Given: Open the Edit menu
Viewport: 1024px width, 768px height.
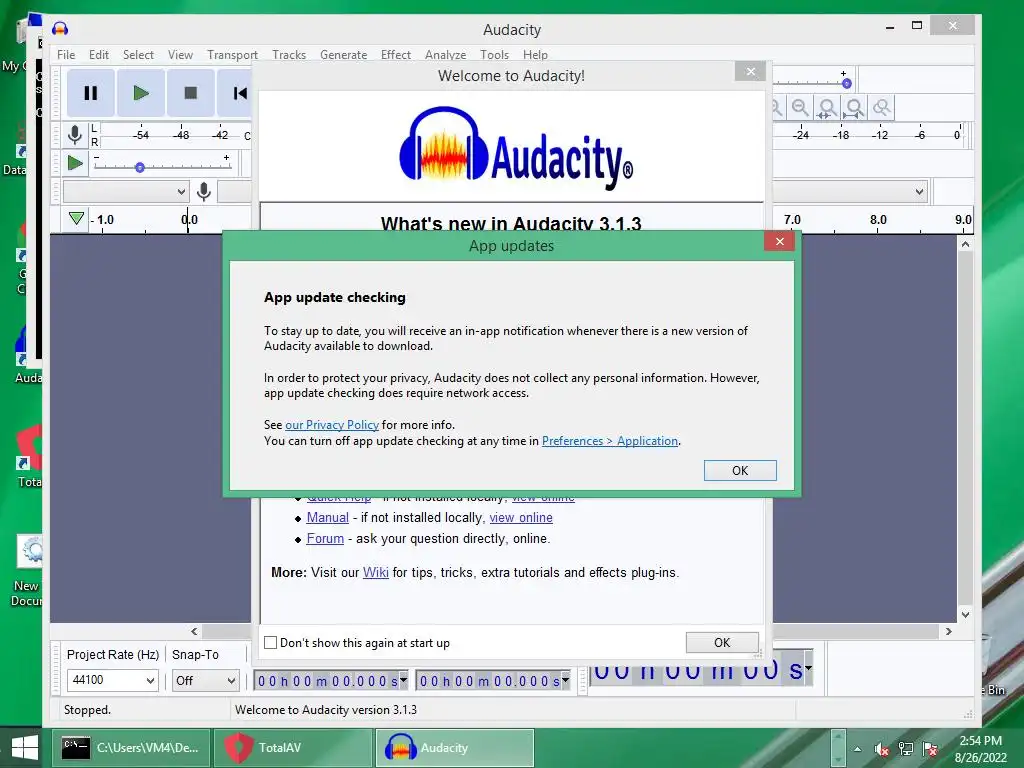Looking at the screenshot, I should [x=99, y=55].
